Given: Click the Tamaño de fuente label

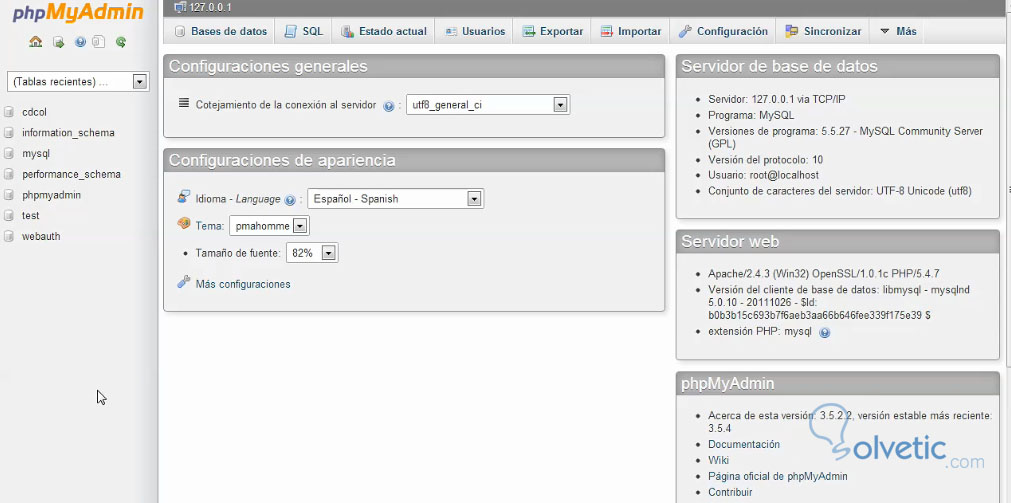Looking at the screenshot, I should [x=238, y=253].
